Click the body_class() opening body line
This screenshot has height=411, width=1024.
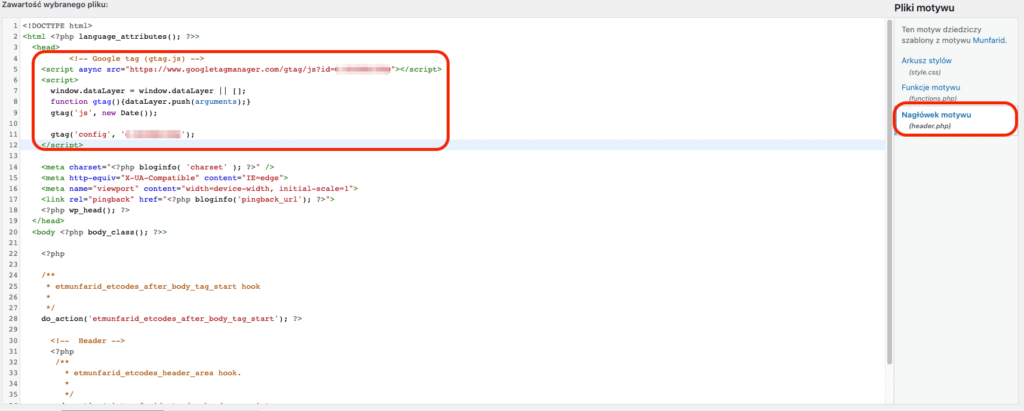pyautogui.click(x=98, y=231)
